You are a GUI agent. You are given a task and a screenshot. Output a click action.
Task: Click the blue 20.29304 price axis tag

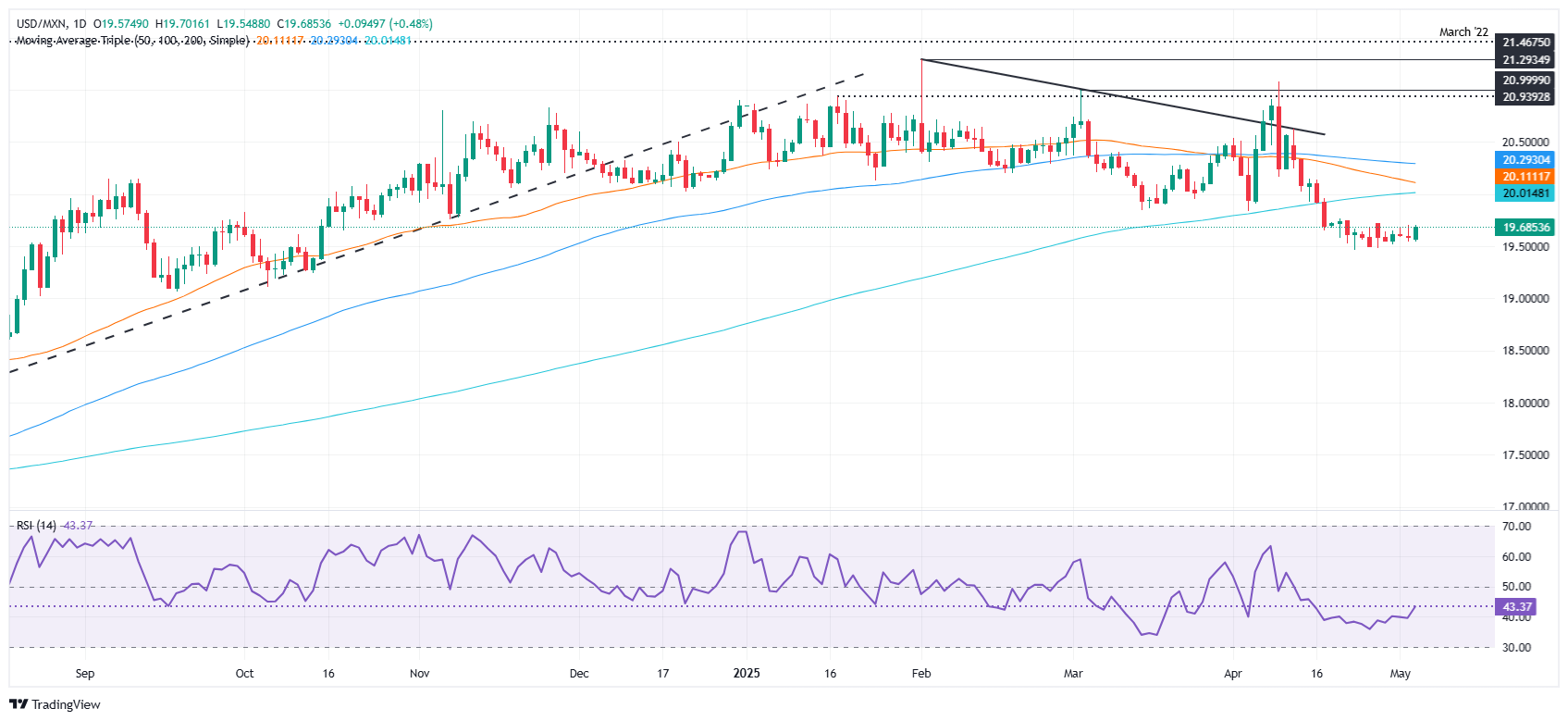[x=1525, y=160]
